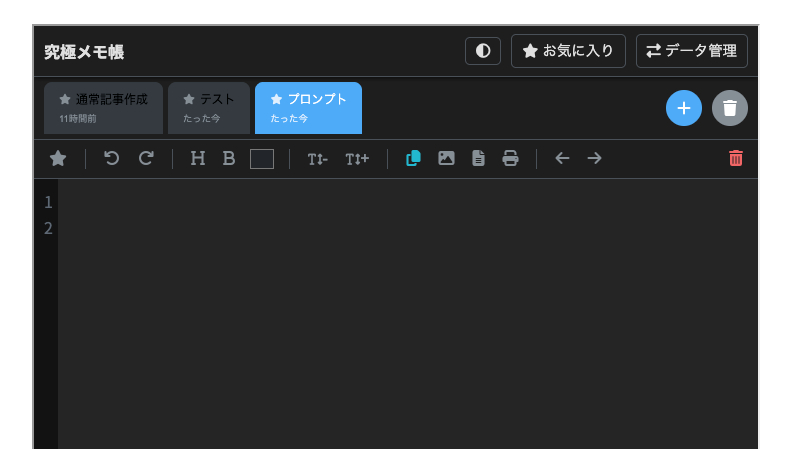Redo the last undone edit
Viewport: 794px width, 449px height.
146,158
